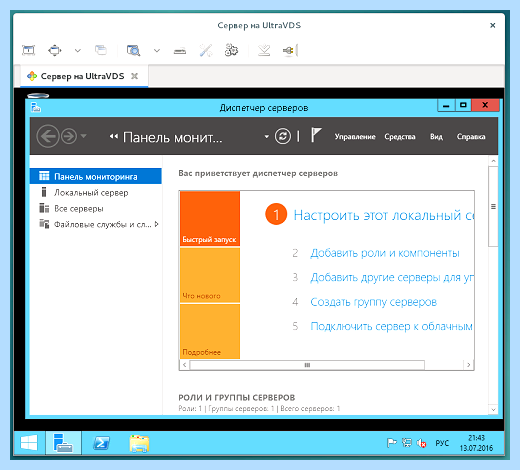The image size is (520, 470).
Task: Click Server Manager icon in the taskbar
Action: click(x=63, y=443)
